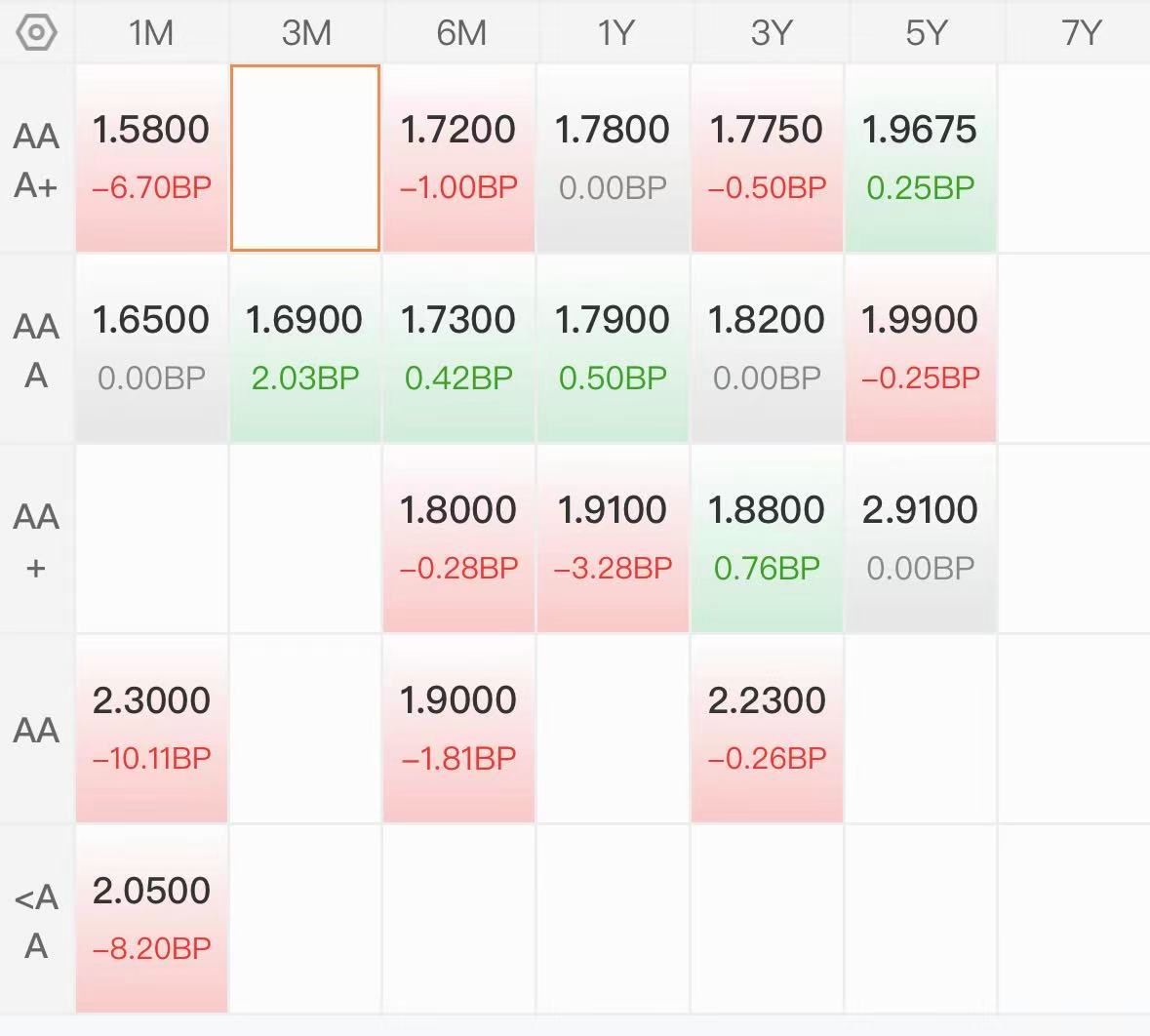Select the 3M column header
The image size is (1150, 1036).
(306, 32)
